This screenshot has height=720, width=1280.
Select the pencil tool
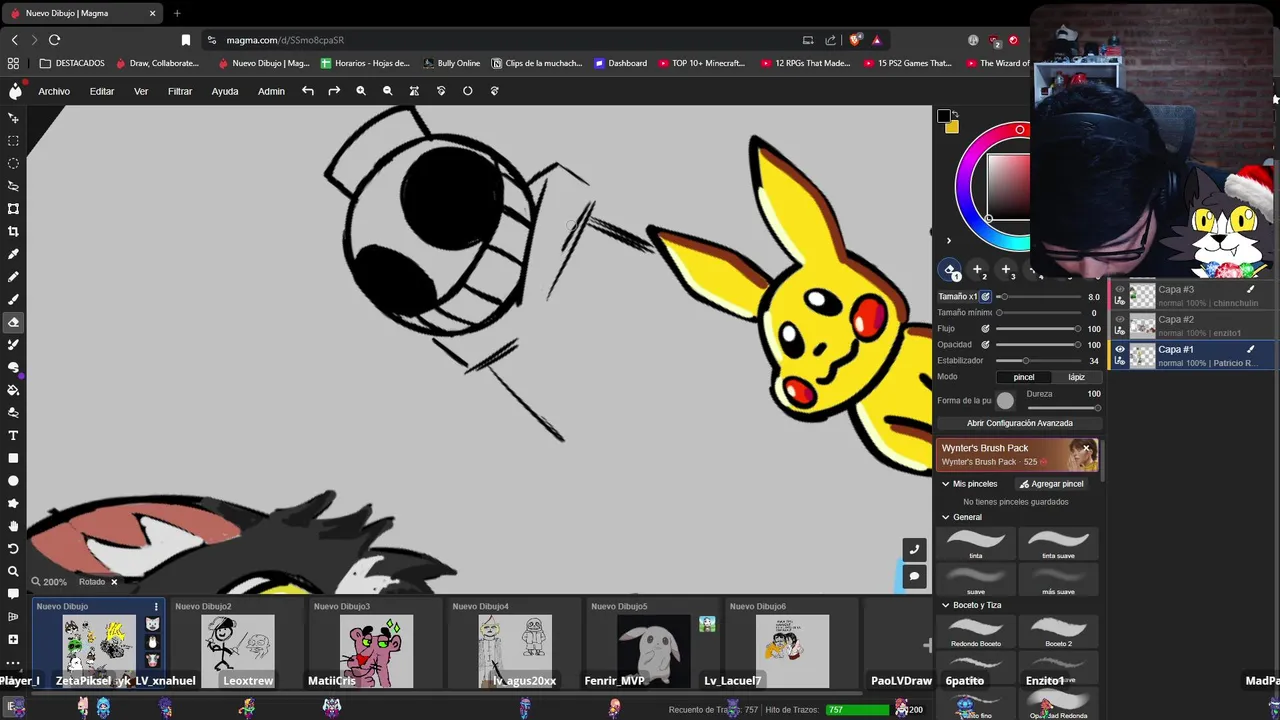coord(13,277)
